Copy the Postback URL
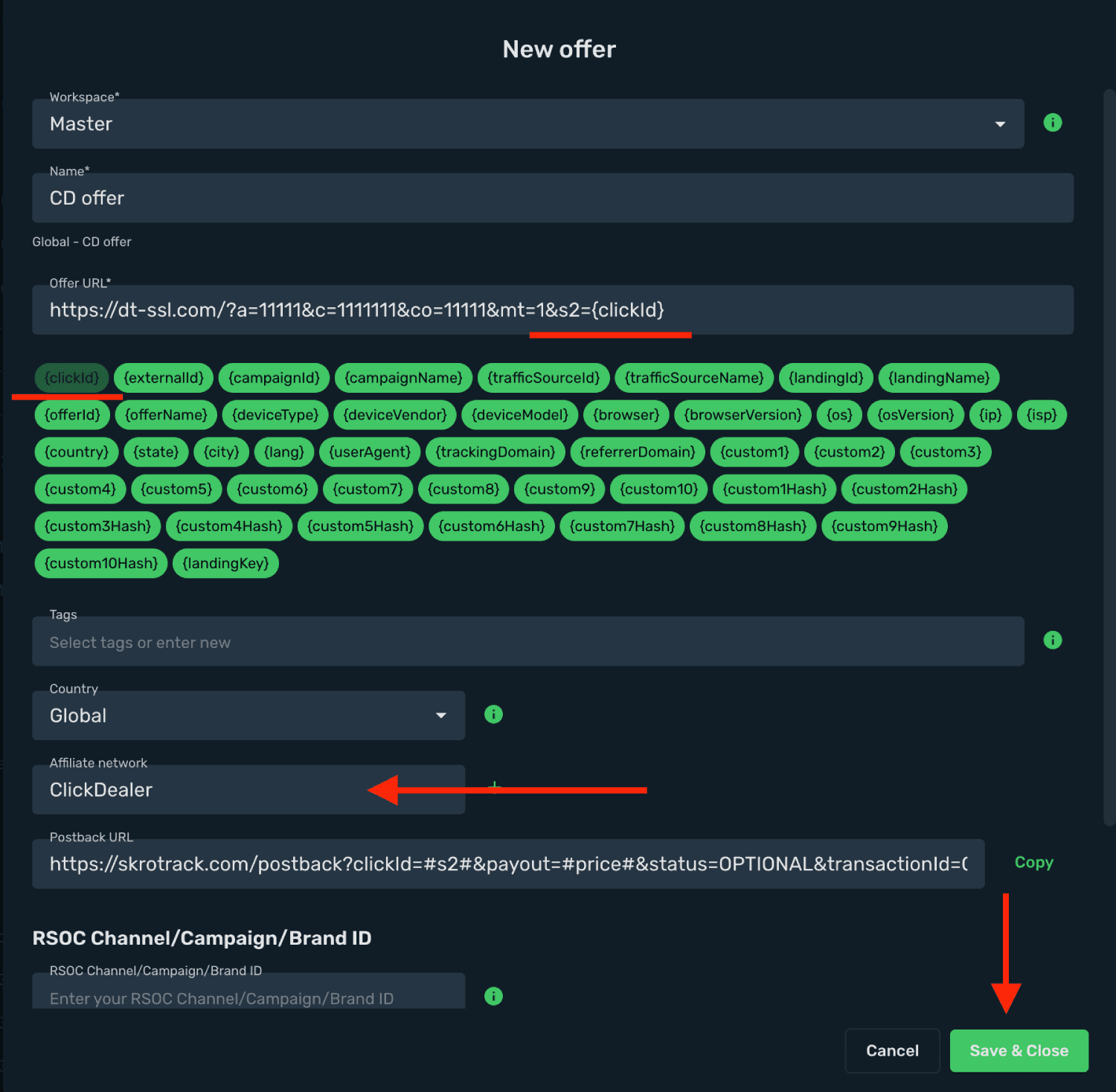The height and width of the screenshot is (1092, 1116). pyautogui.click(x=1033, y=863)
